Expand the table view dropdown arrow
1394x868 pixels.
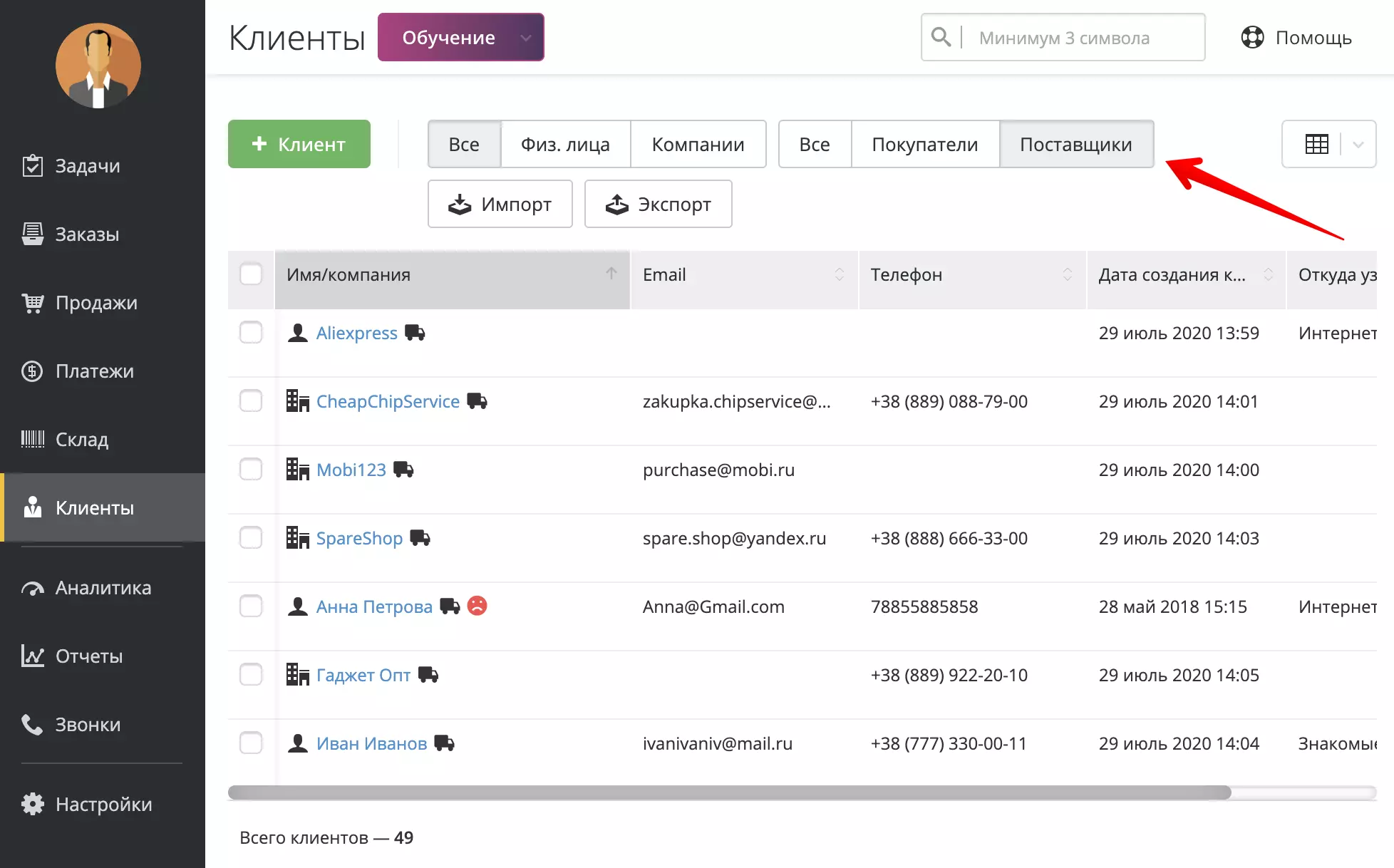tap(1358, 145)
